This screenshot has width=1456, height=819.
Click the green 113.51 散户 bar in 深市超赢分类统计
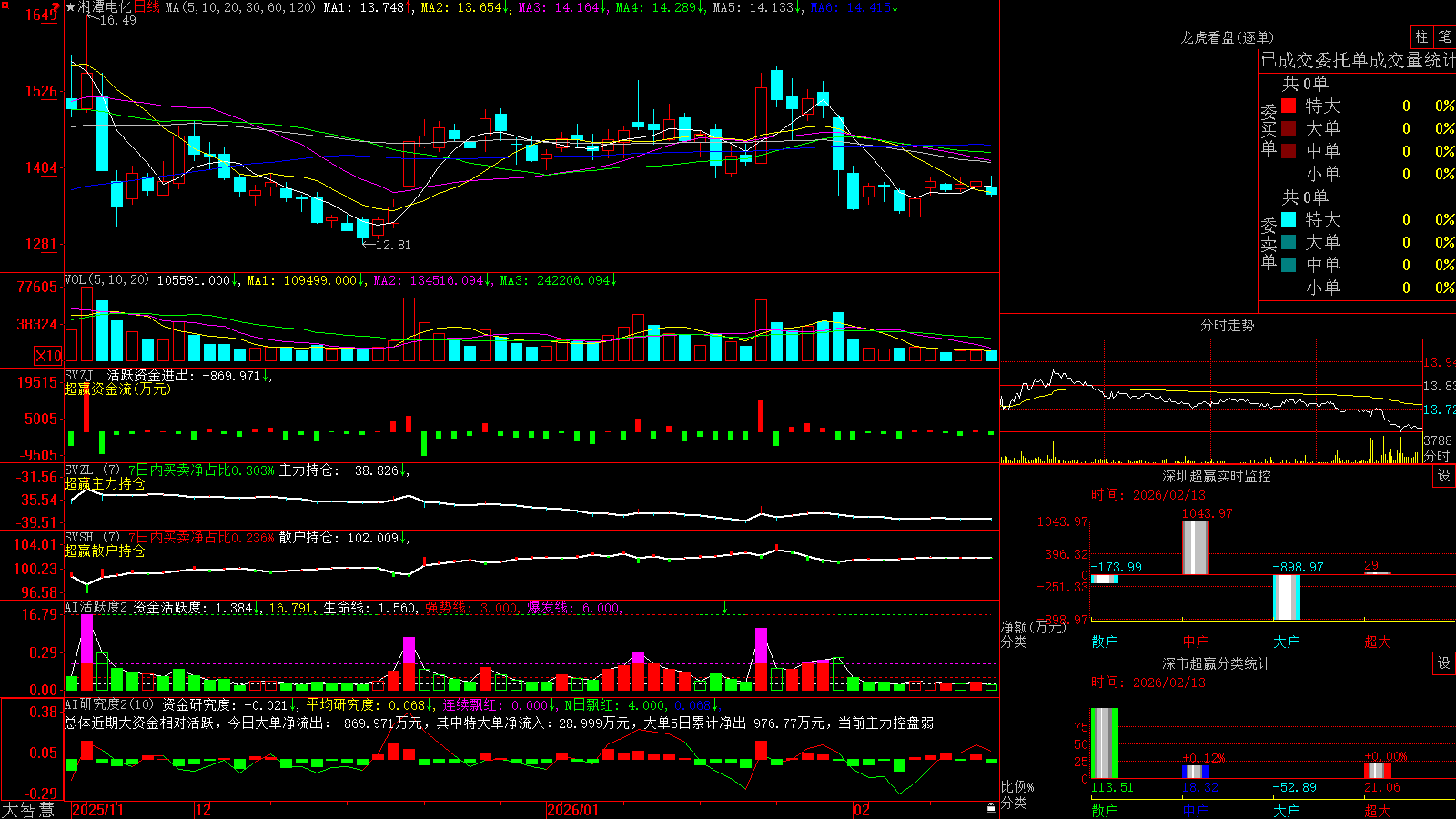1105,743
